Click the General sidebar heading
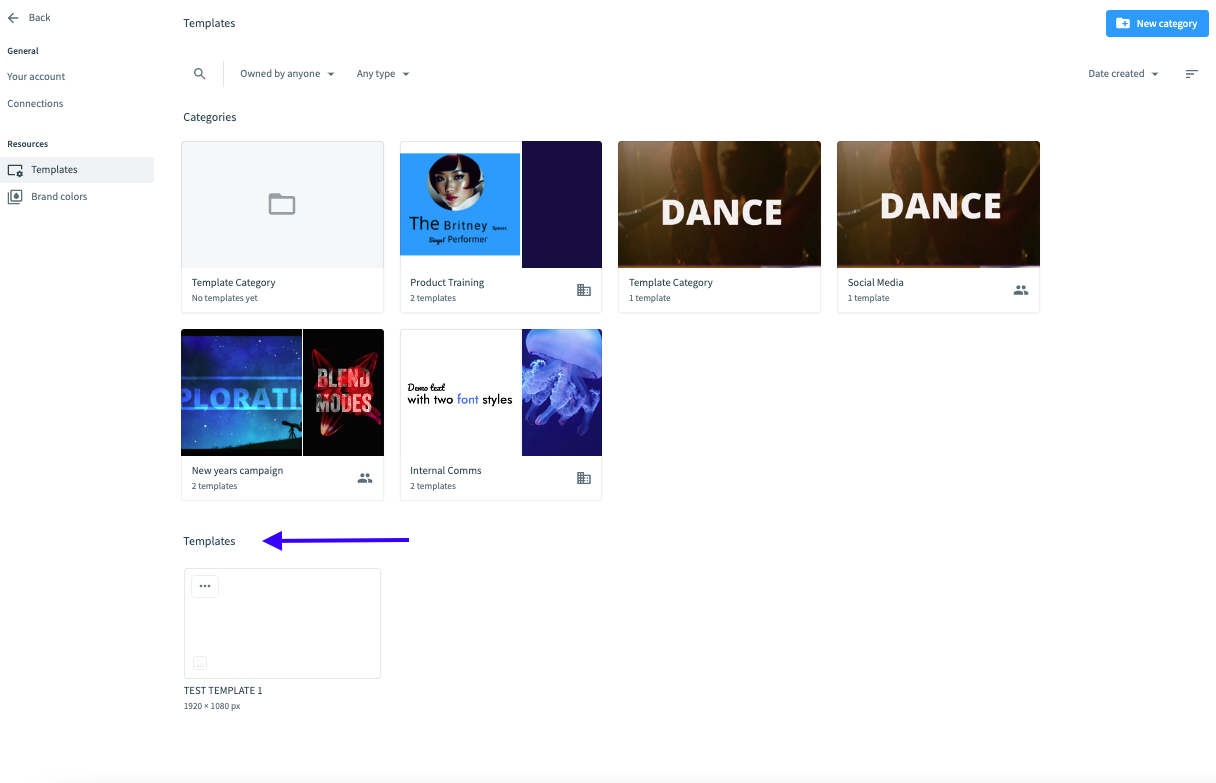 (x=23, y=51)
